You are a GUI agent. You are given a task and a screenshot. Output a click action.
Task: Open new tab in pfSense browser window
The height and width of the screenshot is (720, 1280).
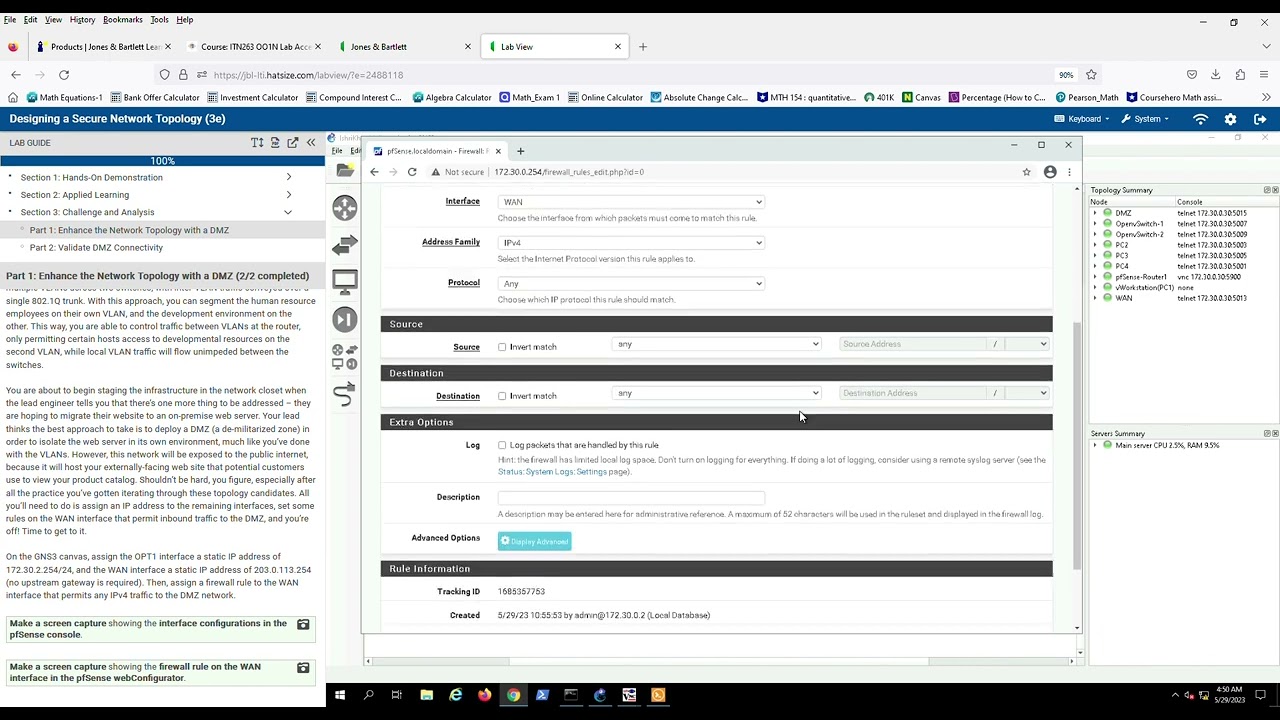tap(520, 151)
